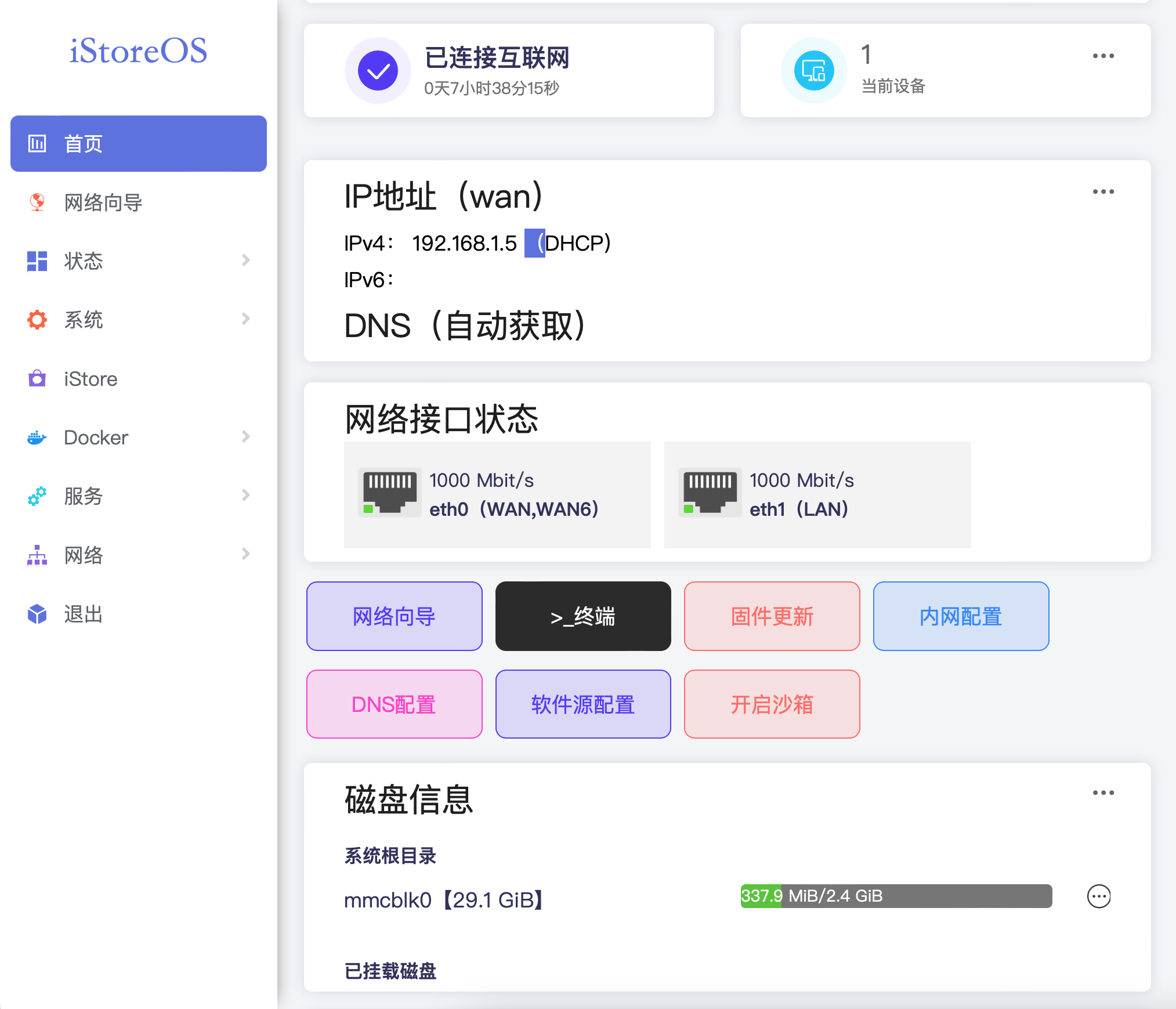Click 退出 to log out
Image resolution: width=1176 pixels, height=1009 pixels.
pyautogui.click(x=139, y=614)
